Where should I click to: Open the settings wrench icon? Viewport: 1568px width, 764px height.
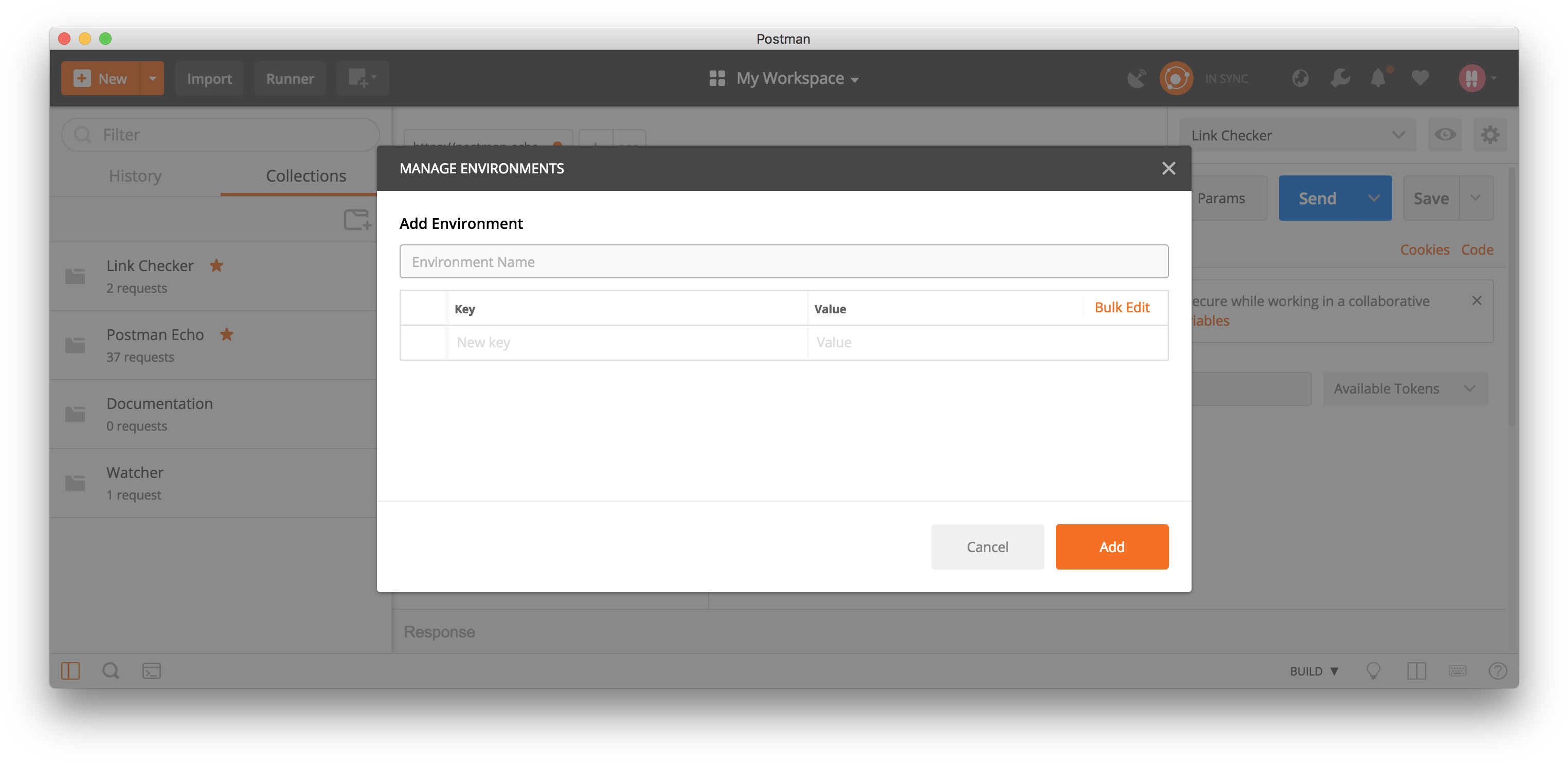1340,79
